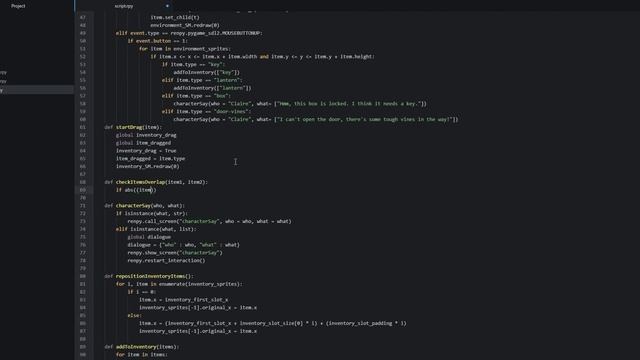Viewport: 640px width, 360px height.
Task: Click the 'for i, item in enumerate(inventory_sprites):' line
Action: tap(179, 284)
